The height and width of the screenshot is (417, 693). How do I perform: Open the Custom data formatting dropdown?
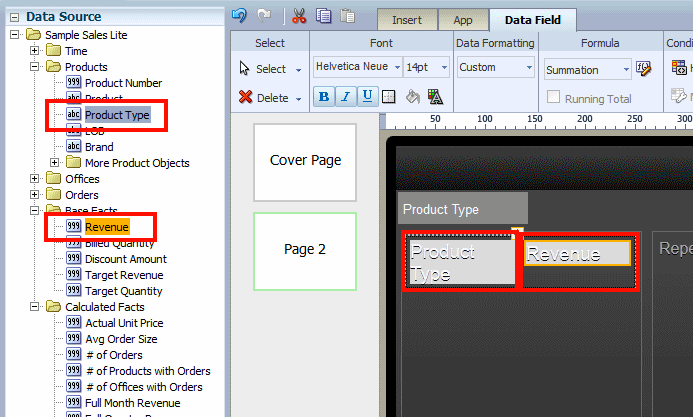[529, 67]
